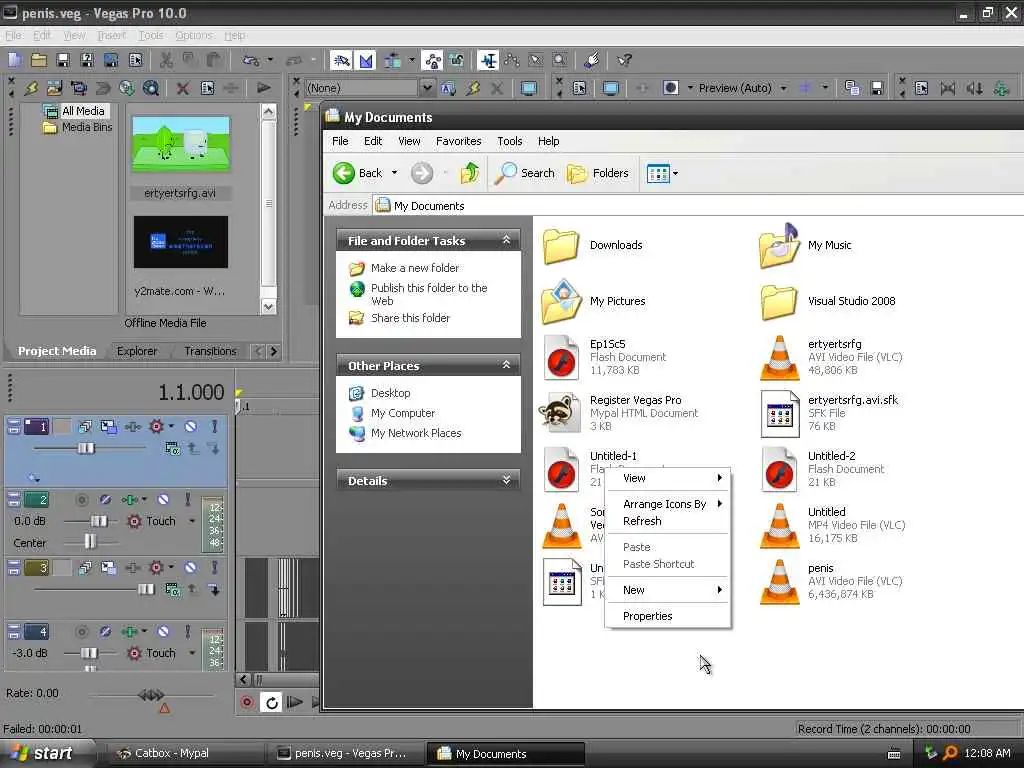Collapse the File and Folder Tasks panel

(x=506, y=240)
